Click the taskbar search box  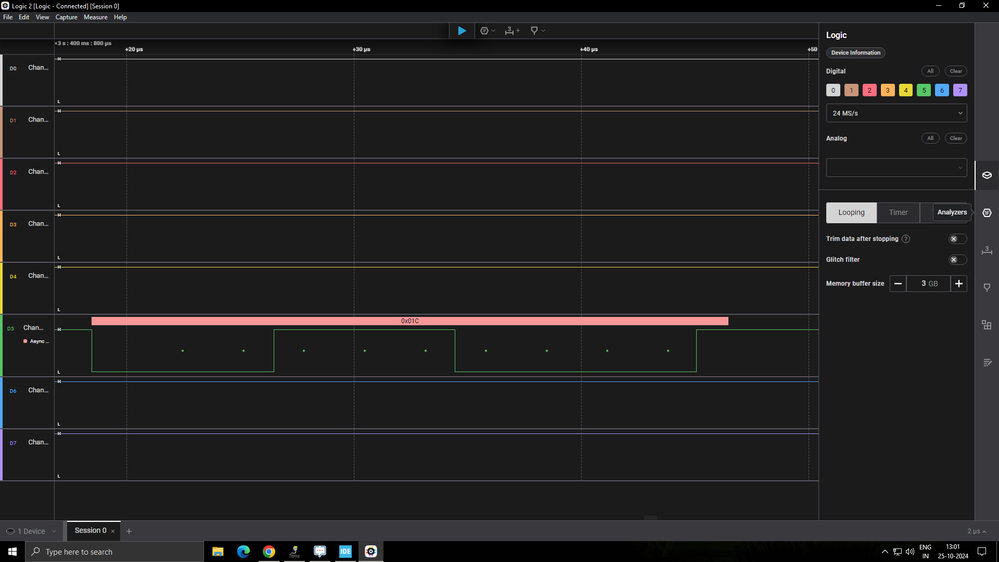point(115,552)
